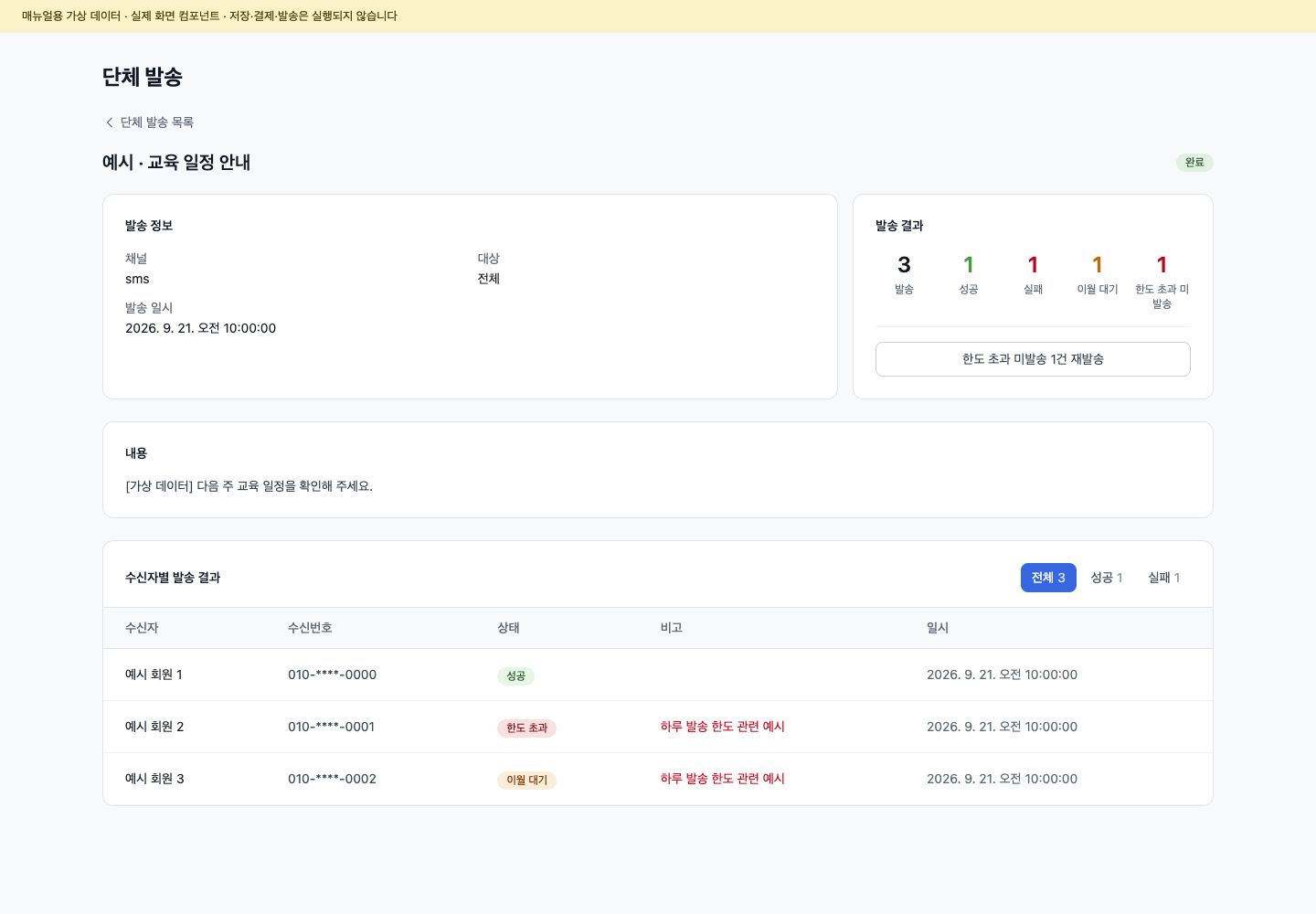Viewport: 1316px width, 914px height.
Task: Click the 단체 발송 page heading
Action: pos(143,77)
